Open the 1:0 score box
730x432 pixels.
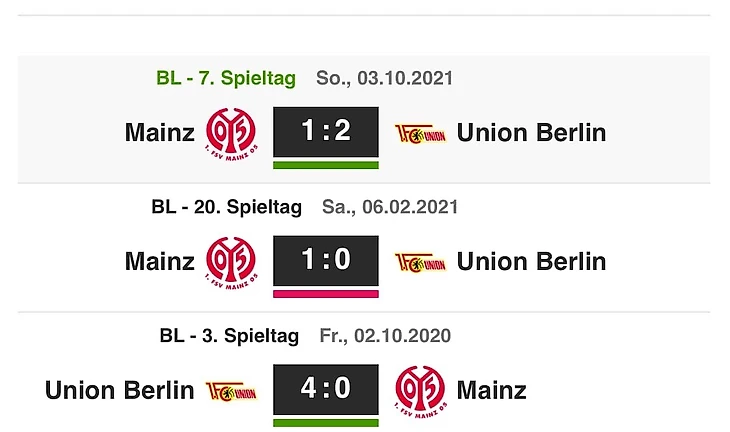coord(326,260)
